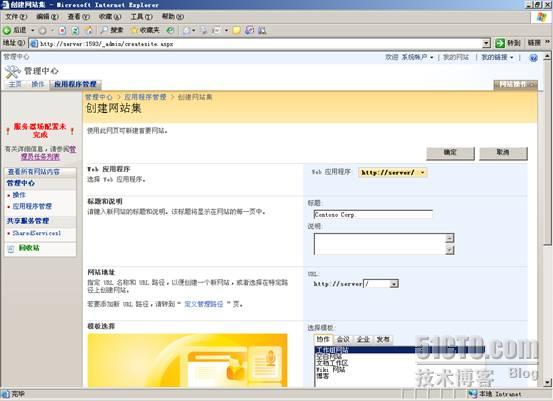Click the toolbar icon left of Messenger

pos(249,31)
